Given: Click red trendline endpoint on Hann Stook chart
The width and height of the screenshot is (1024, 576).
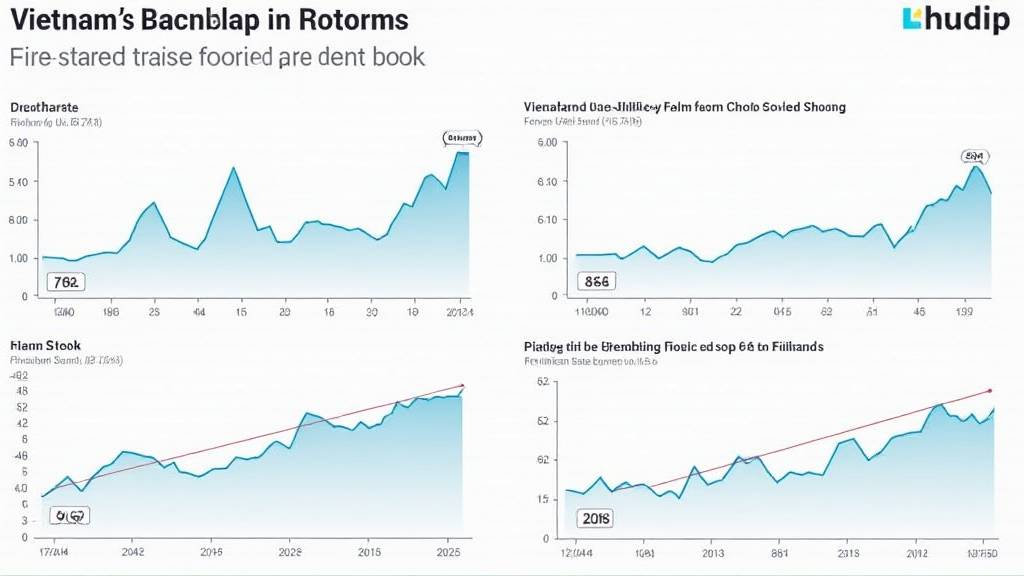Looking at the screenshot, I should (x=462, y=385).
